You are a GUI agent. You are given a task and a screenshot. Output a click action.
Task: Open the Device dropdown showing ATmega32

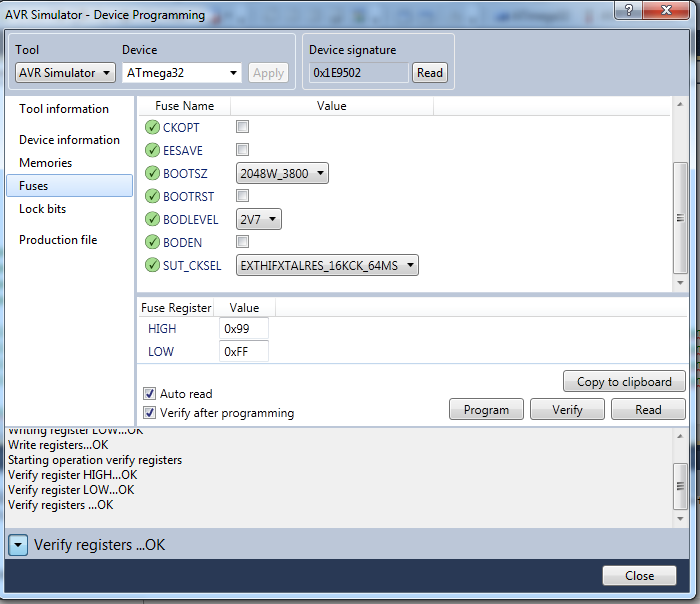click(182, 73)
